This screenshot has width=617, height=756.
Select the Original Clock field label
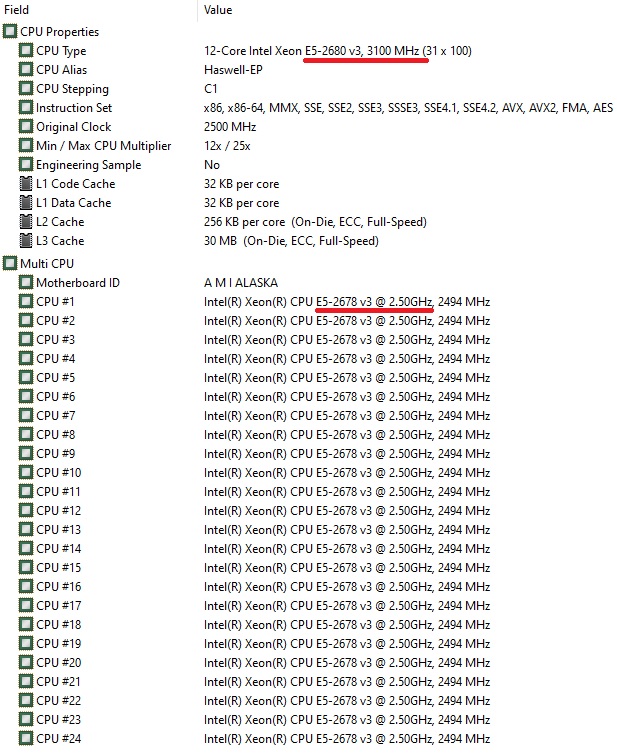tap(73, 126)
